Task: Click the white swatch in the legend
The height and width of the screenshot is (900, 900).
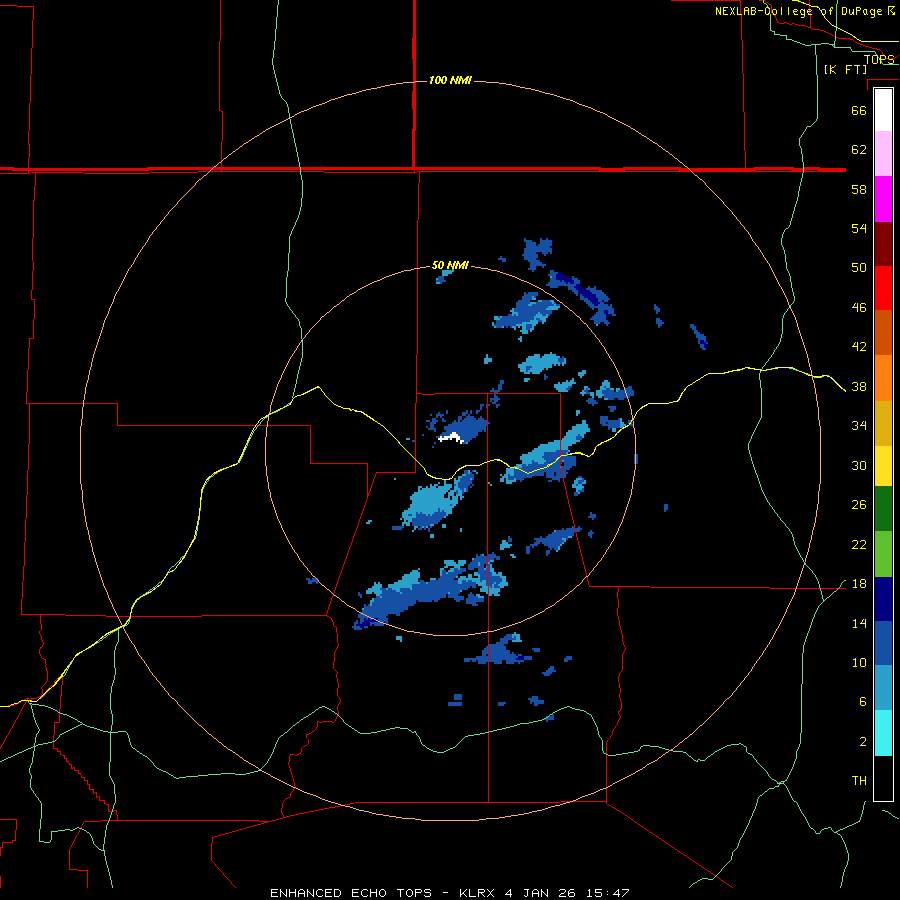Action: [883, 110]
